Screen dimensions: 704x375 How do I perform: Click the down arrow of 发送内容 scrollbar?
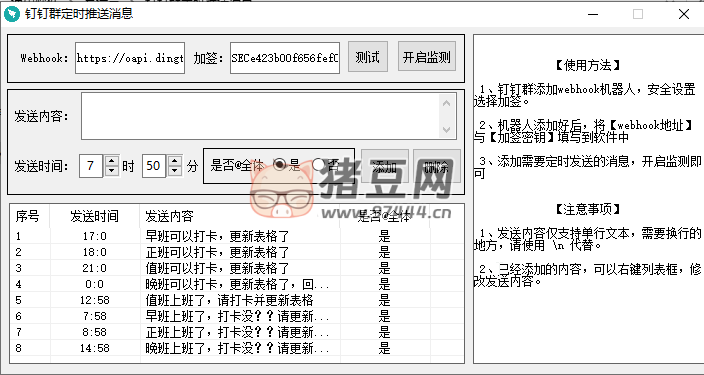(446, 130)
